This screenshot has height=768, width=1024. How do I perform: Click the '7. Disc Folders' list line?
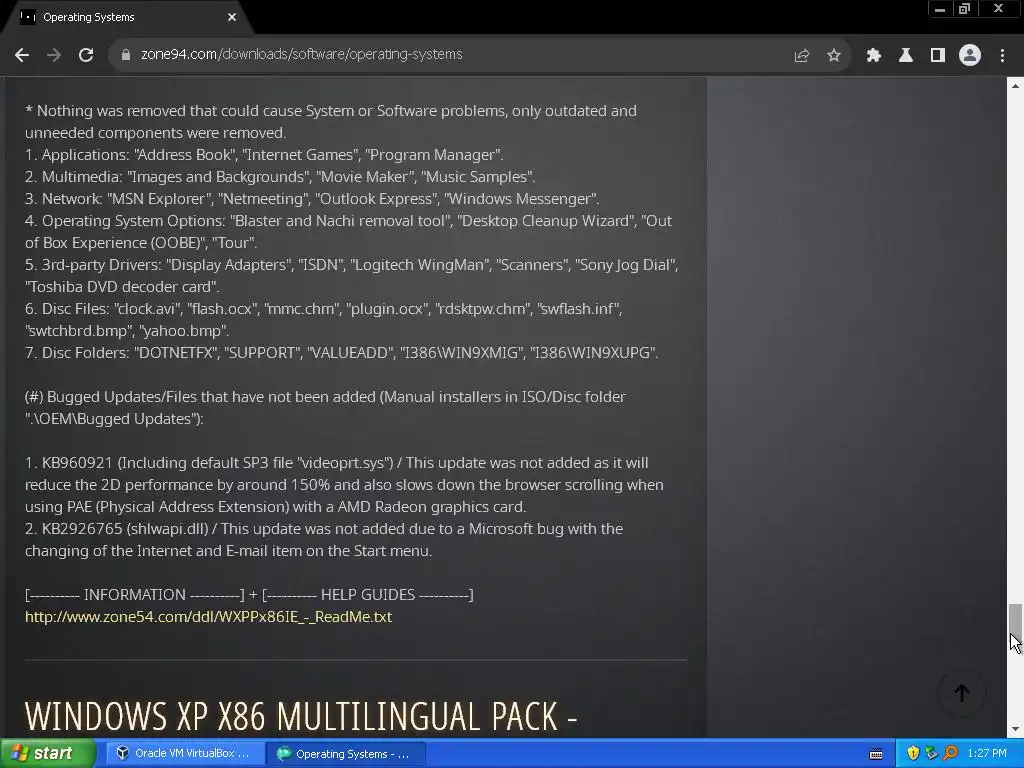342,353
